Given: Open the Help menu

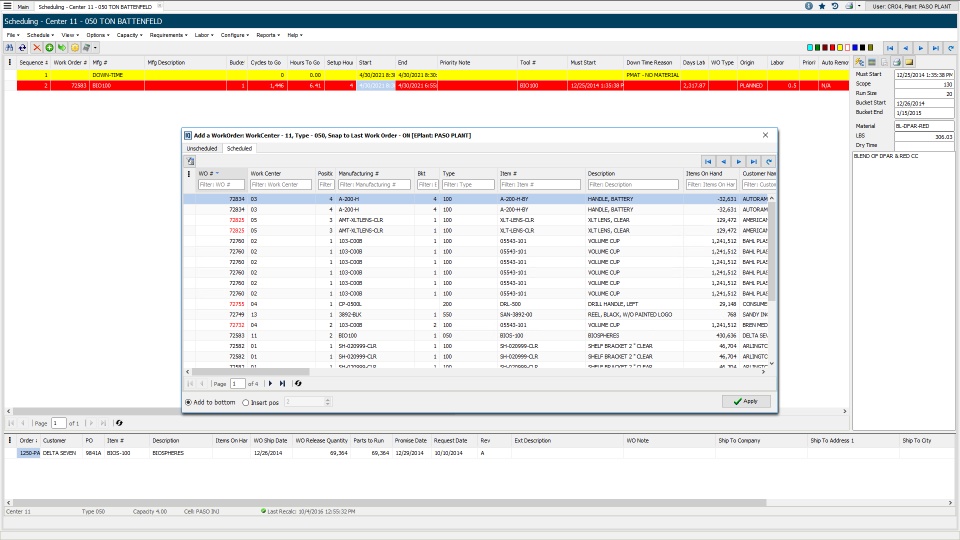Looking at the screenshot, I should pos(295,35).
